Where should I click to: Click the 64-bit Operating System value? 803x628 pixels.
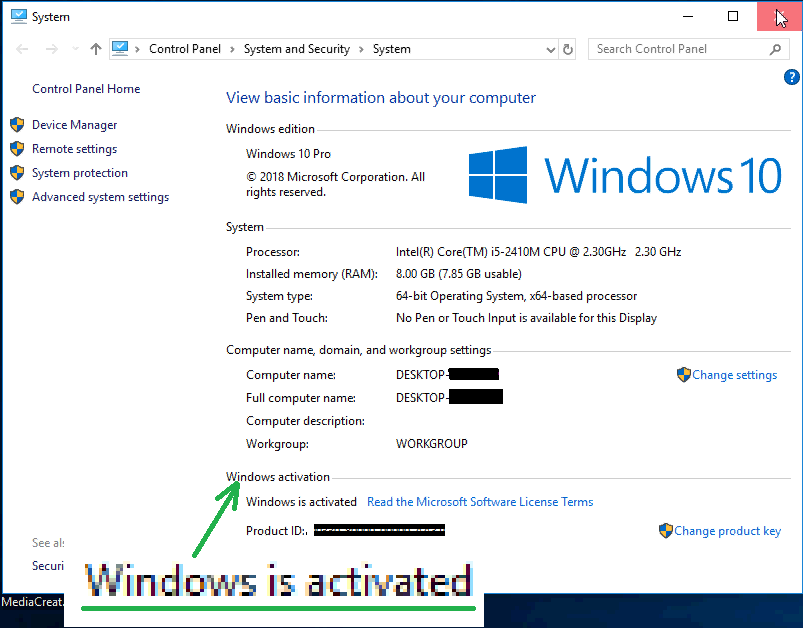[x=516, y=296]
